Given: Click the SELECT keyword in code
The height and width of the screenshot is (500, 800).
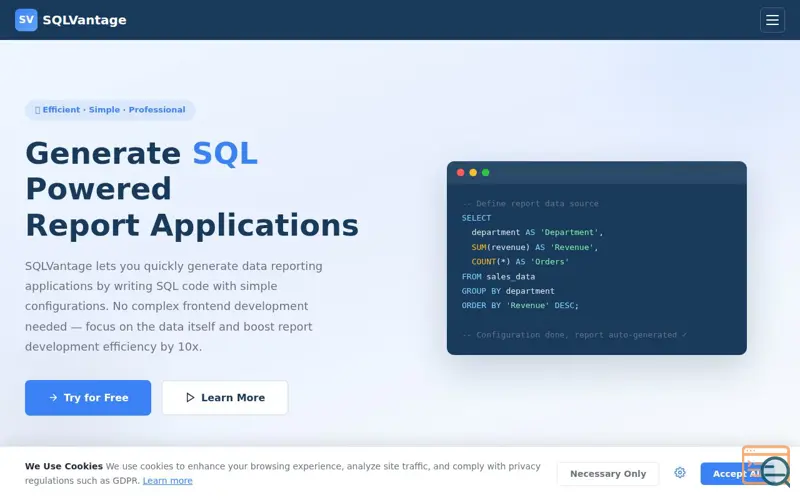Looking at the screenshot, I should [x=477, y=218].
